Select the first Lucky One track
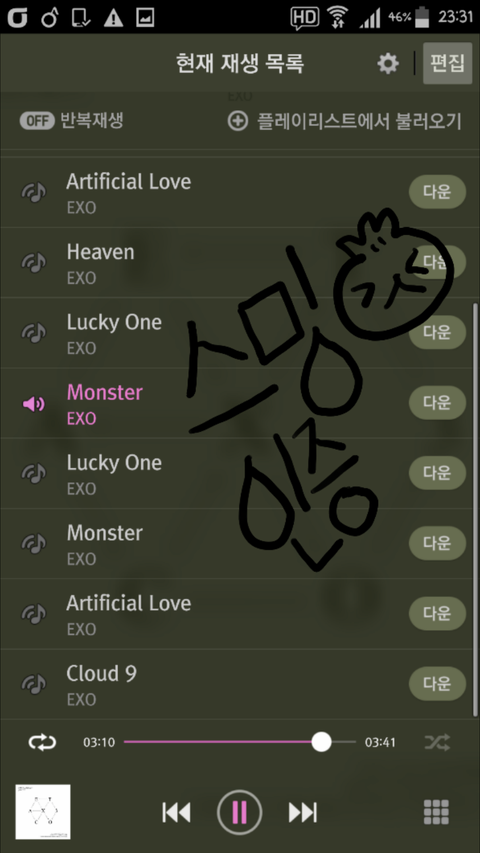 (240, 332)
